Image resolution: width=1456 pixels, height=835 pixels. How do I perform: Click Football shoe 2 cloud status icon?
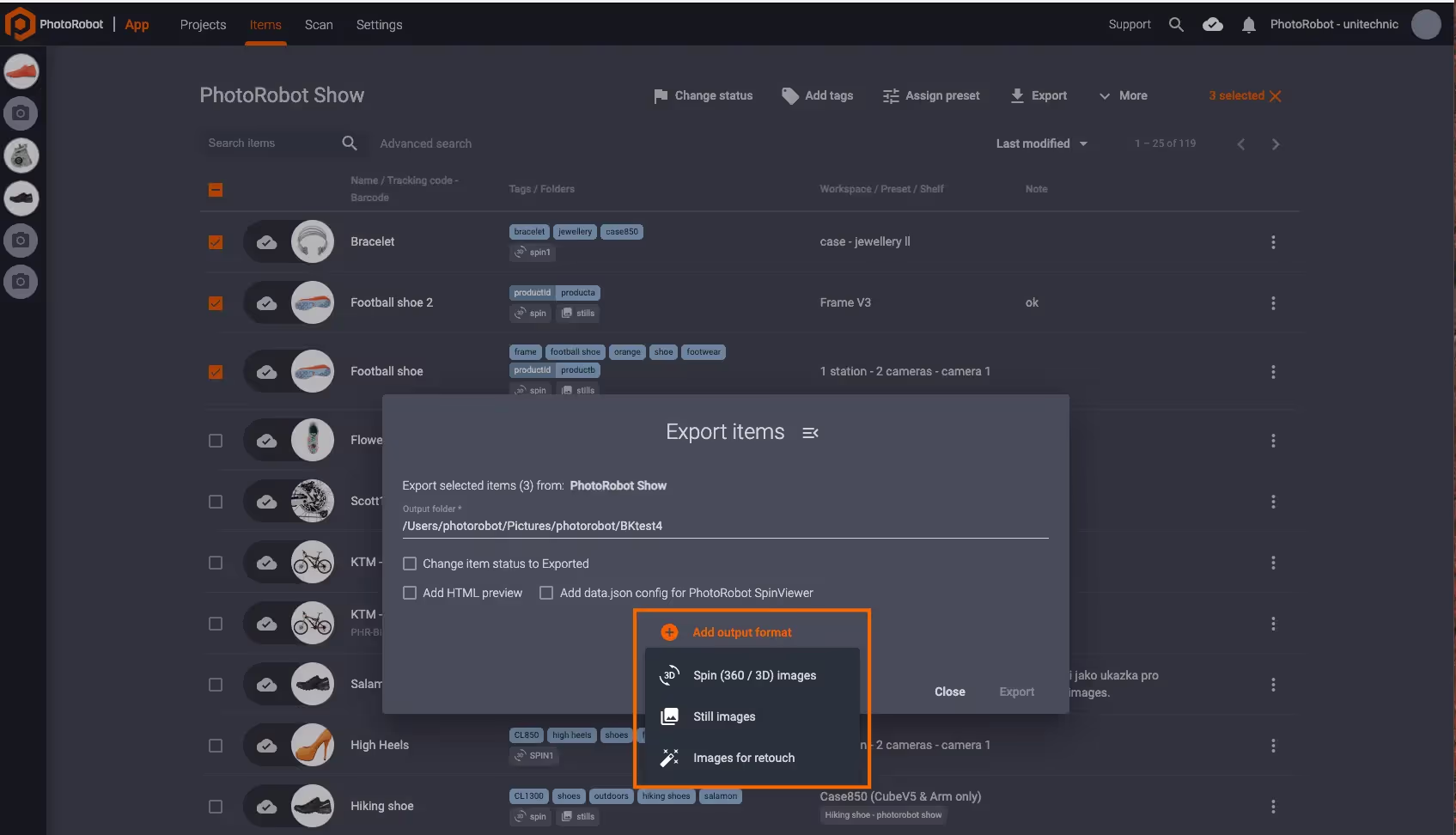267,303
